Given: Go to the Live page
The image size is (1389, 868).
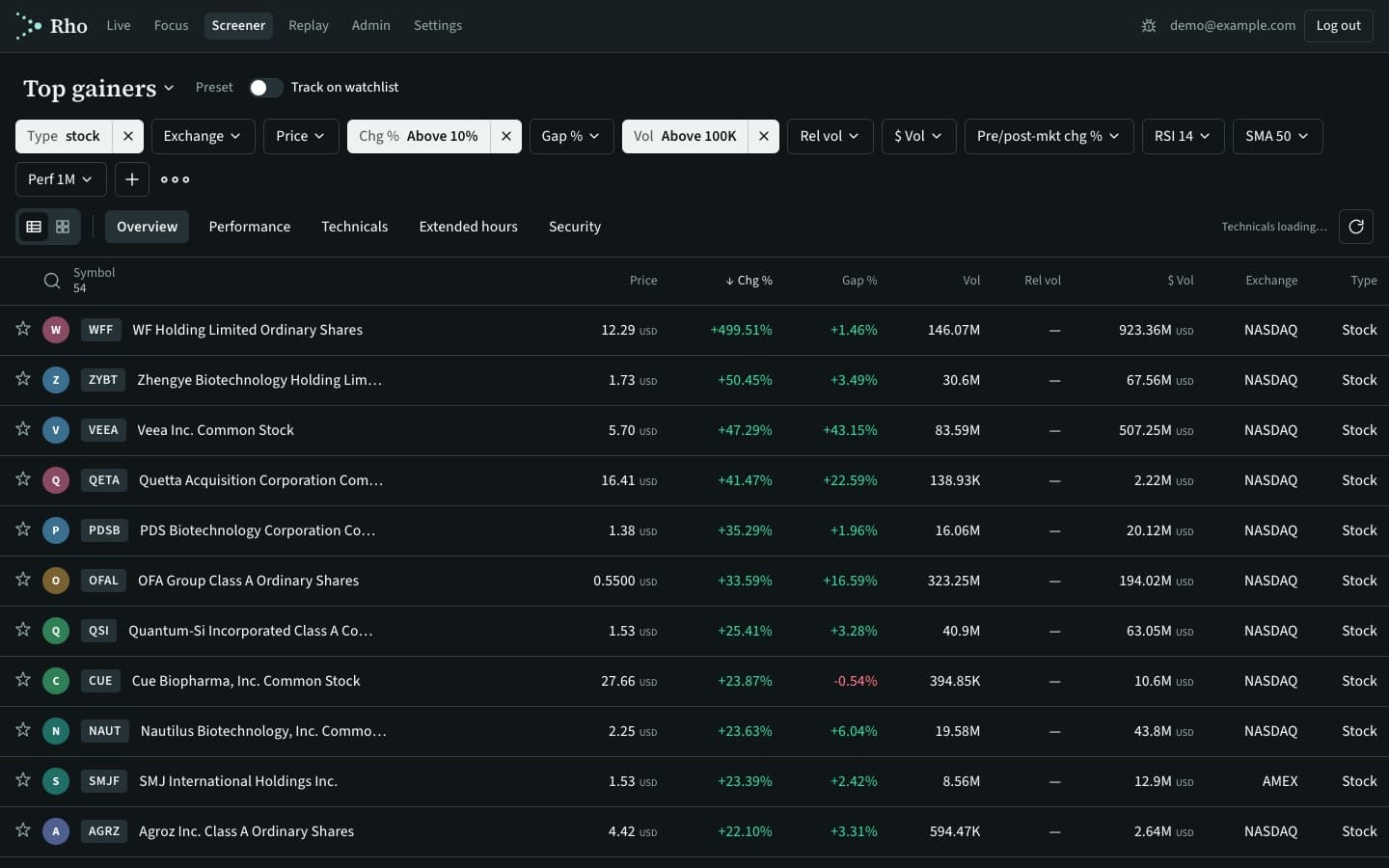Looking at the screenshot, I should point(119,26).
